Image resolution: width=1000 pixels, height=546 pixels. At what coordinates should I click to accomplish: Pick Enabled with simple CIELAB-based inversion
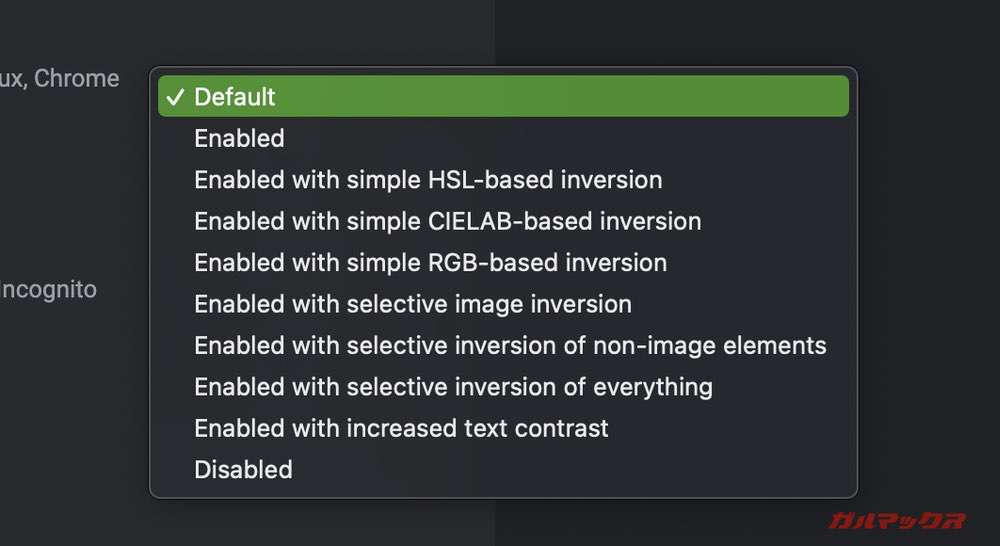coord(447,221)
